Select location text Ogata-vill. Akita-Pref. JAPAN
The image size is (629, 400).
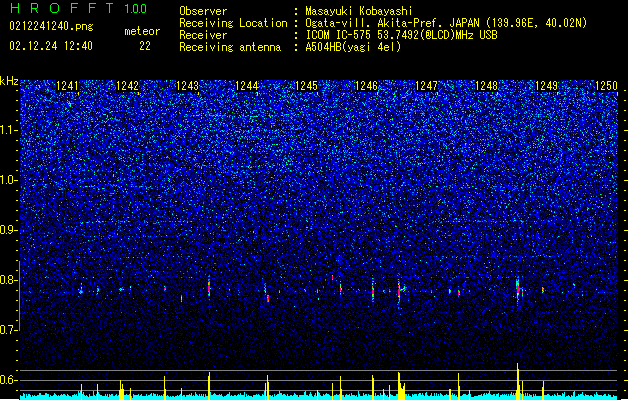pos(392,23)
